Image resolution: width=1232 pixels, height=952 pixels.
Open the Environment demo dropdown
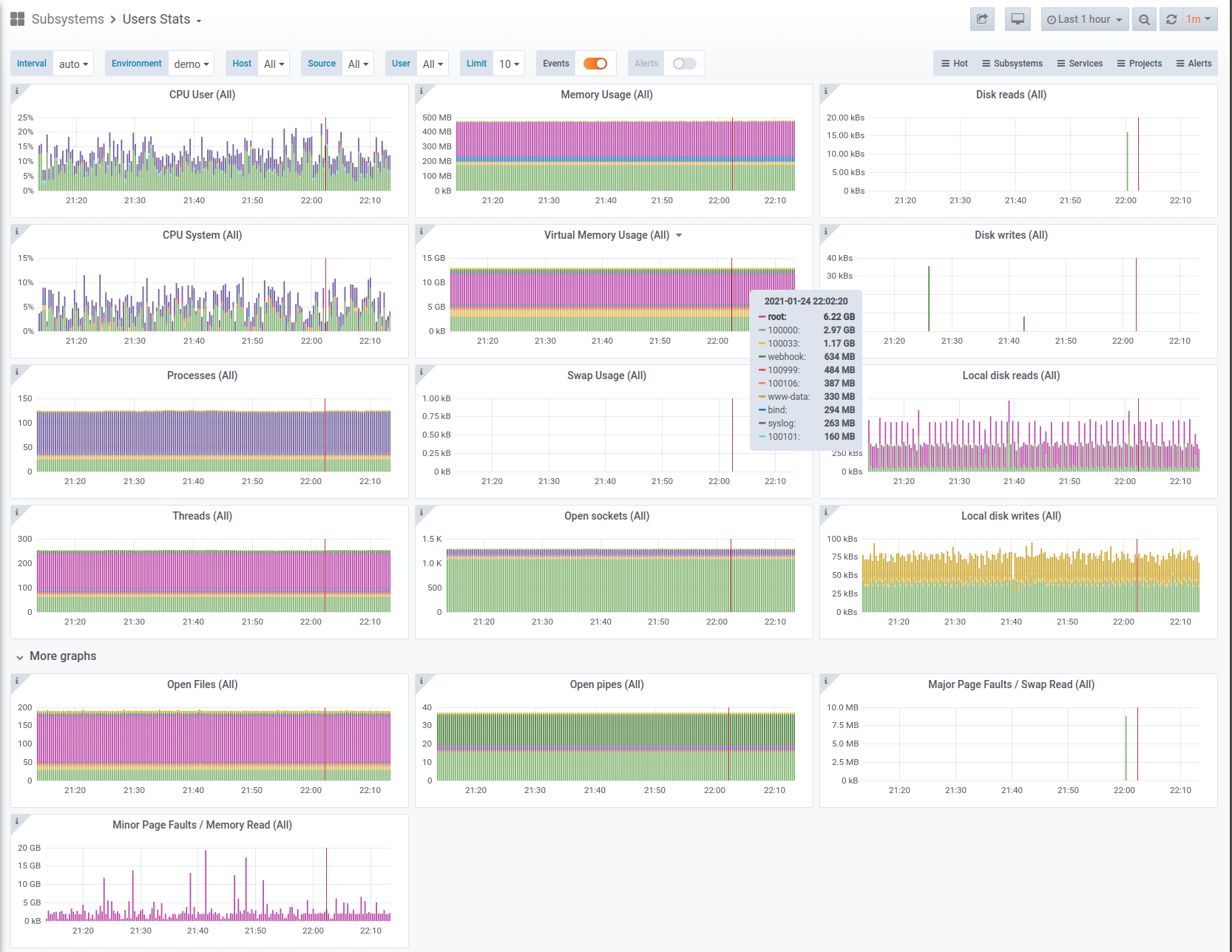point(192,64)
